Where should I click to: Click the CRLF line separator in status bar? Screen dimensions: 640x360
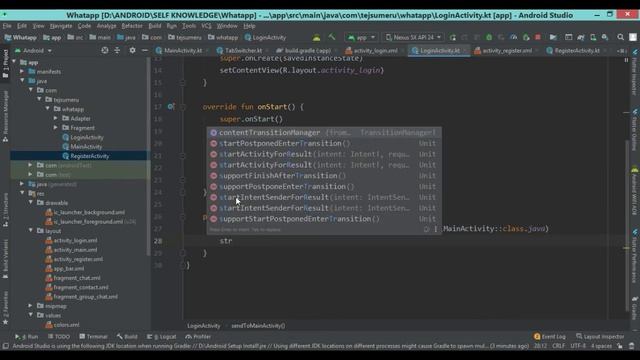(558, 346)
